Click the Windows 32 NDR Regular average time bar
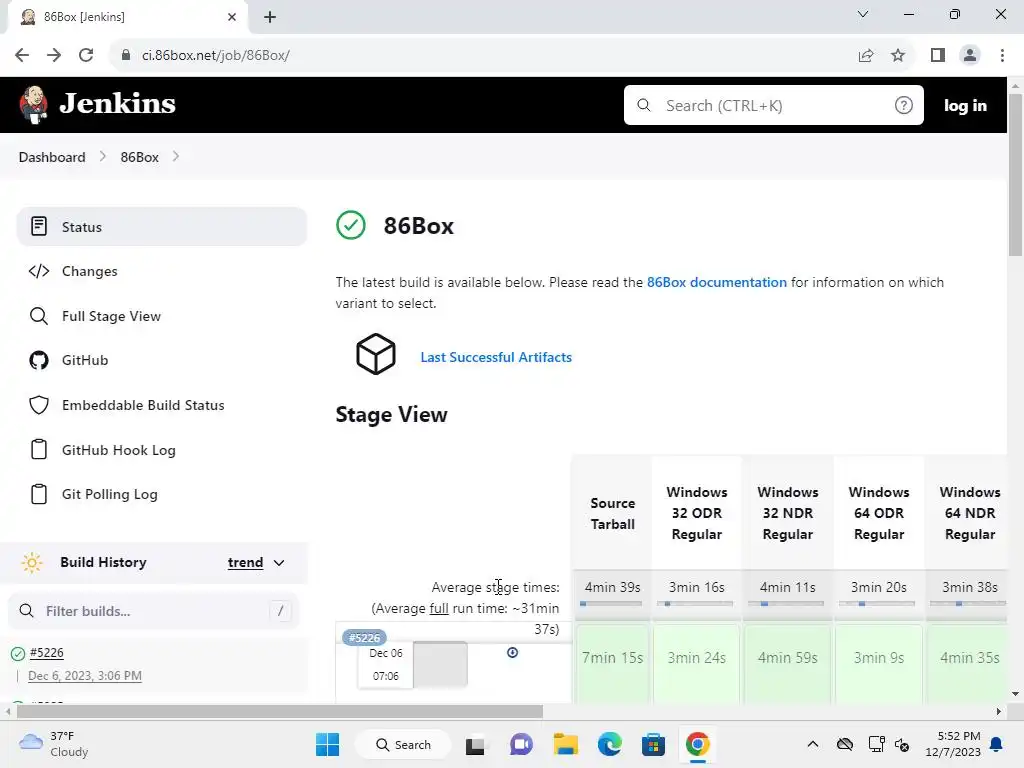Viewport: 1024px width, 768px height. point(787,603)
